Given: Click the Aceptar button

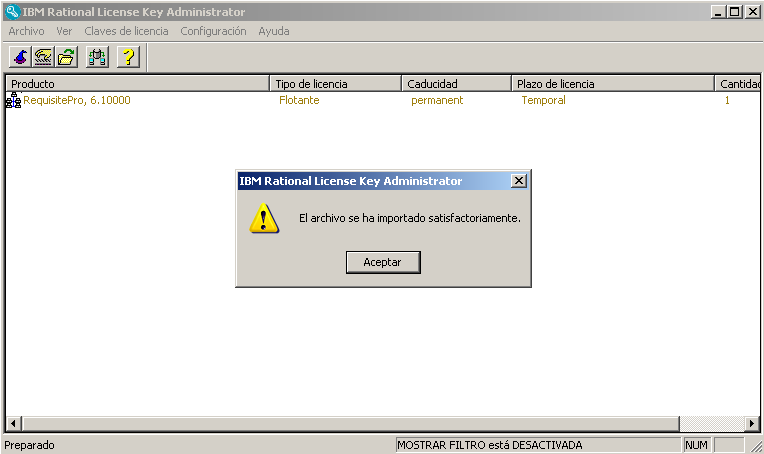Looking at the screenshot, I should coord(383,262).
